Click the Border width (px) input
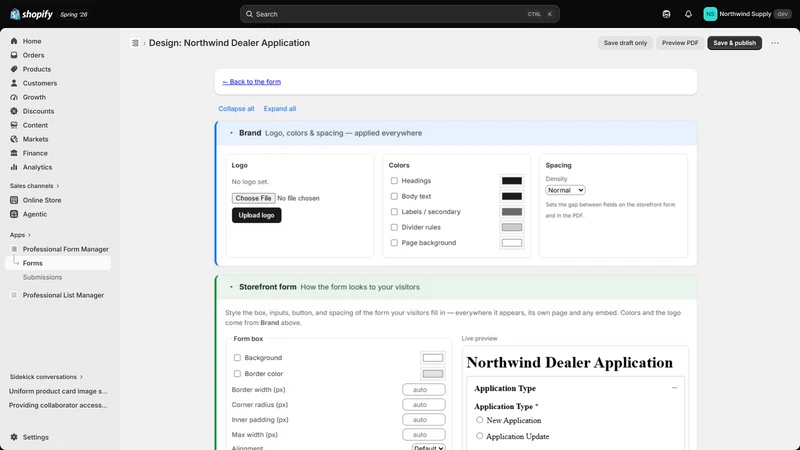The image size is (800, 450). point(423,390)
